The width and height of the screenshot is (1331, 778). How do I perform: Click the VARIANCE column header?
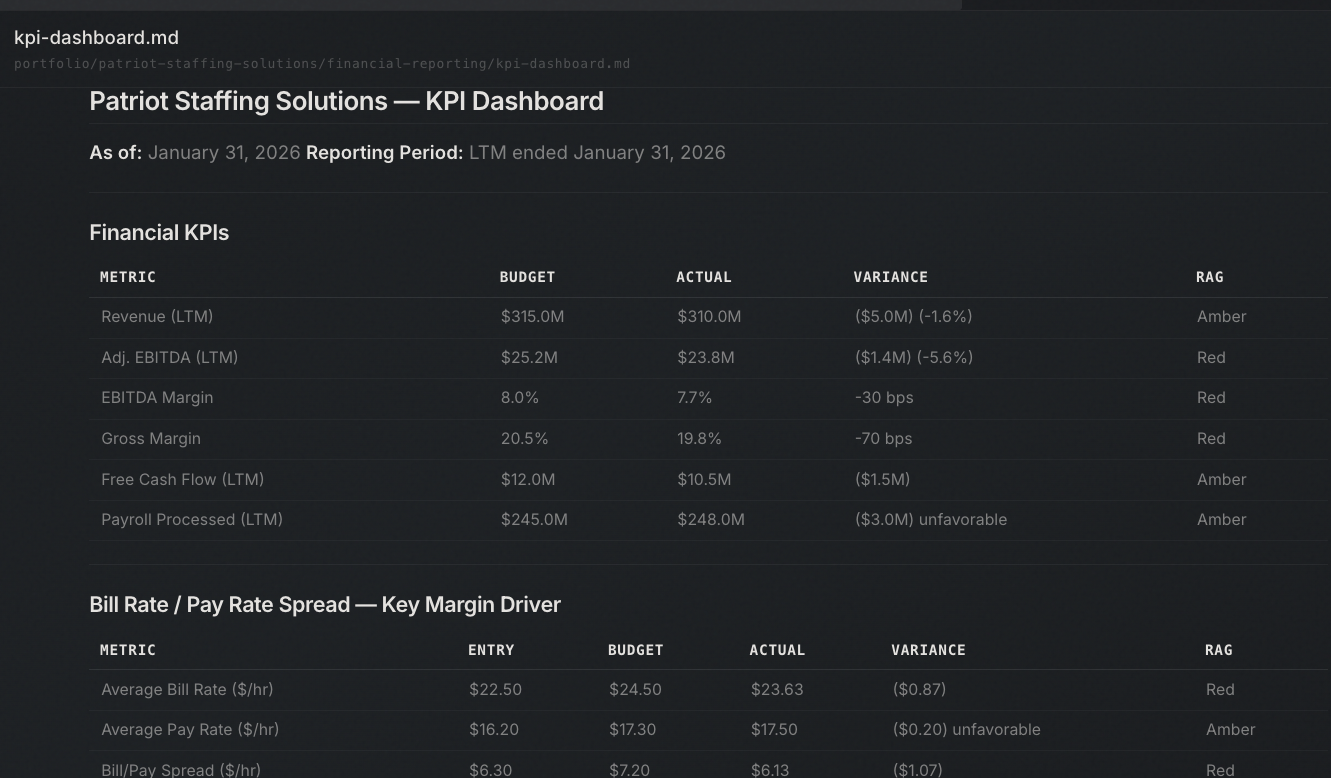pyautogui.click(x=890, y=277)
